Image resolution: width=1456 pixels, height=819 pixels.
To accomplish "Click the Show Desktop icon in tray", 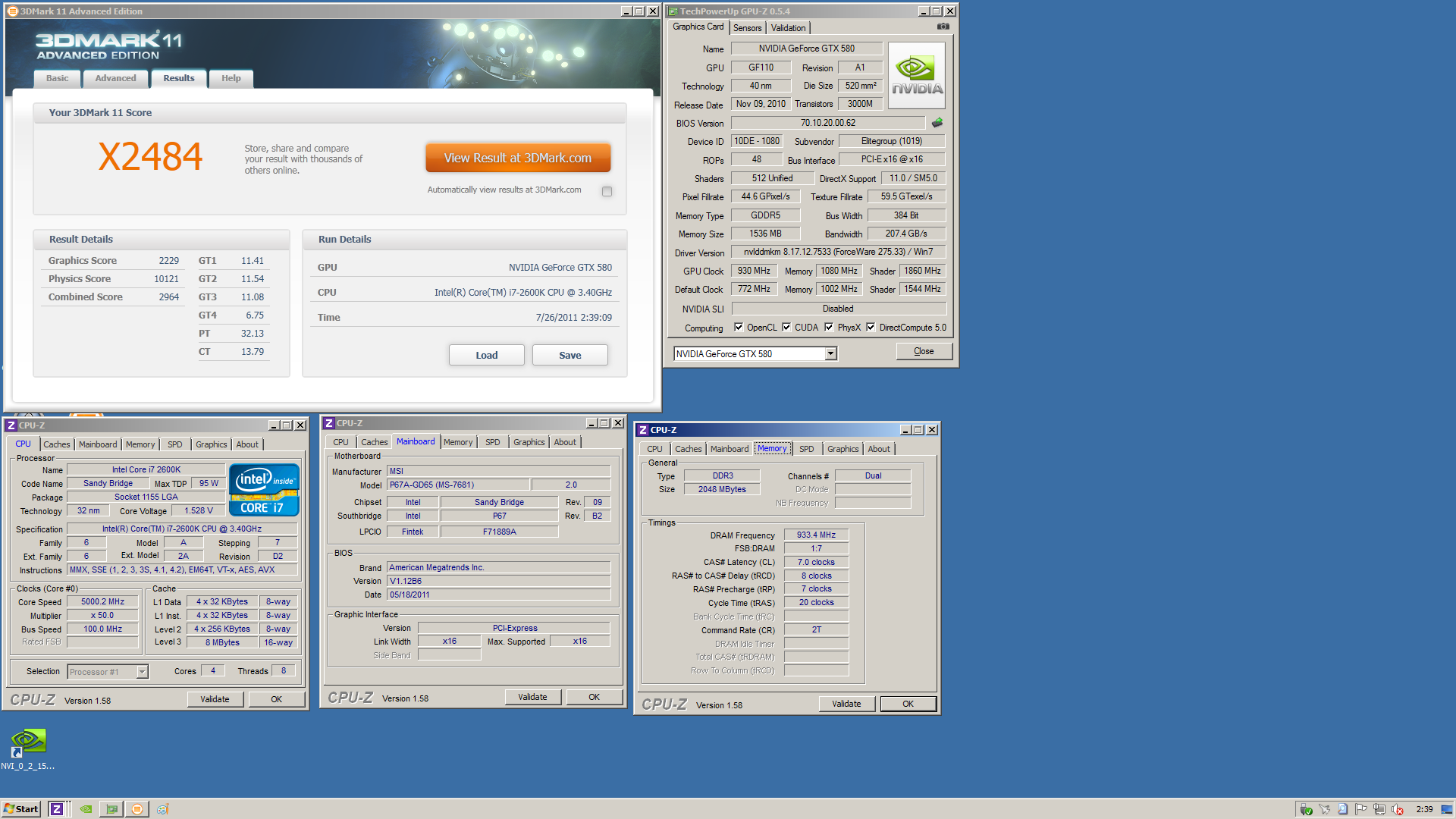I will [1447, 809].
